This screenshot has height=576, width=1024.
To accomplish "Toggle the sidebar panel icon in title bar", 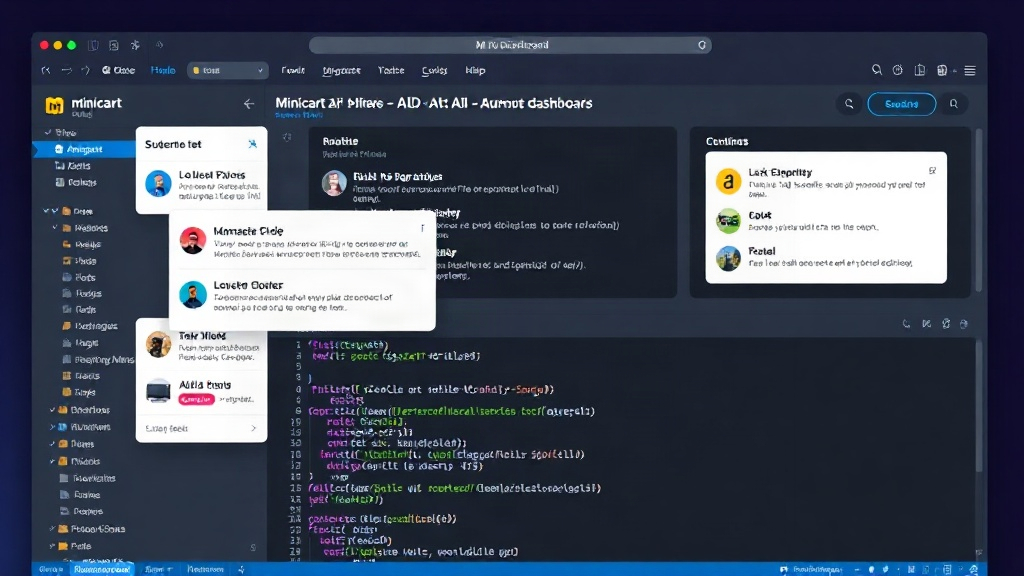I will pos(93,45).
